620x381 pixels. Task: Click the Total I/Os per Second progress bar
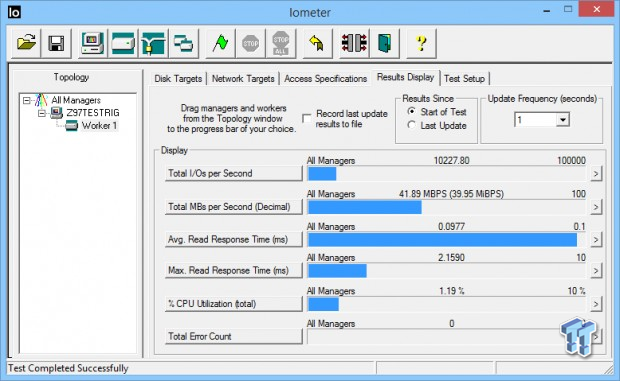[447, 174]
